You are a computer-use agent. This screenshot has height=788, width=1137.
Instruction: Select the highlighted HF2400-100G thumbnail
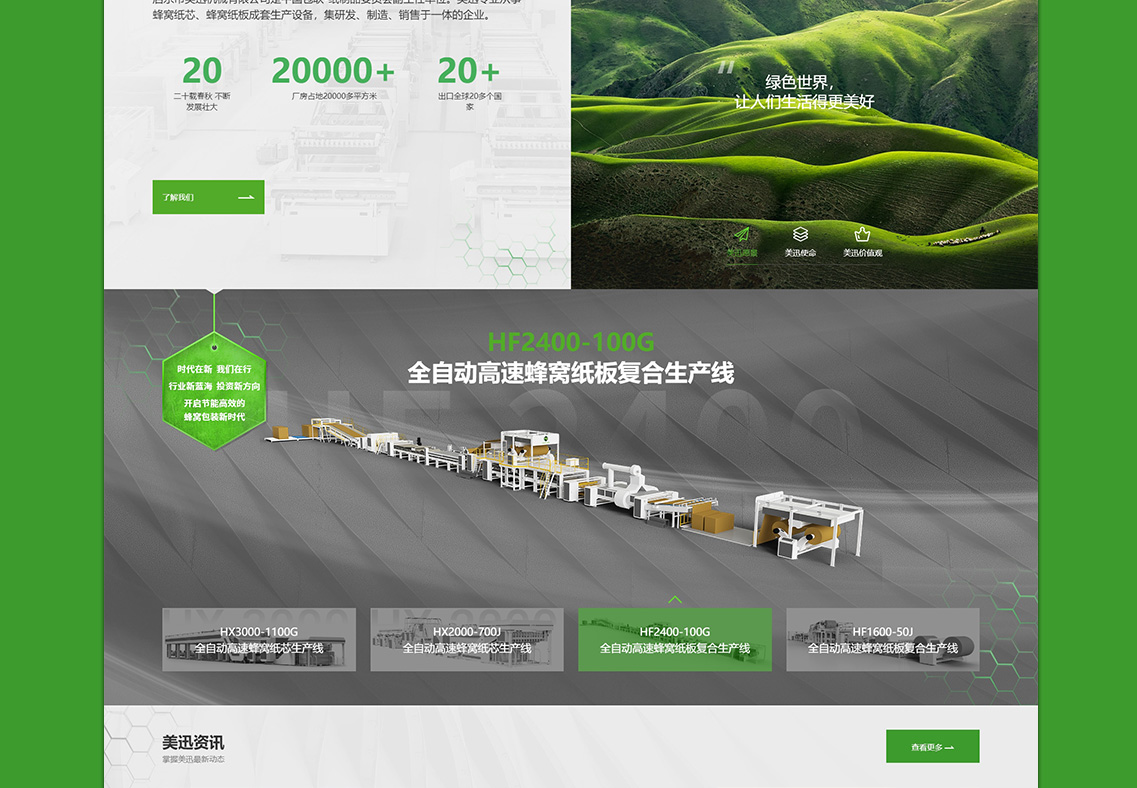point(675,640)
